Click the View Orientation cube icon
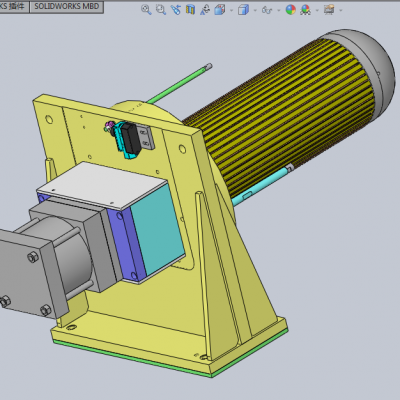Viewport: 400px width, 400px height. [x=220, y=10]
